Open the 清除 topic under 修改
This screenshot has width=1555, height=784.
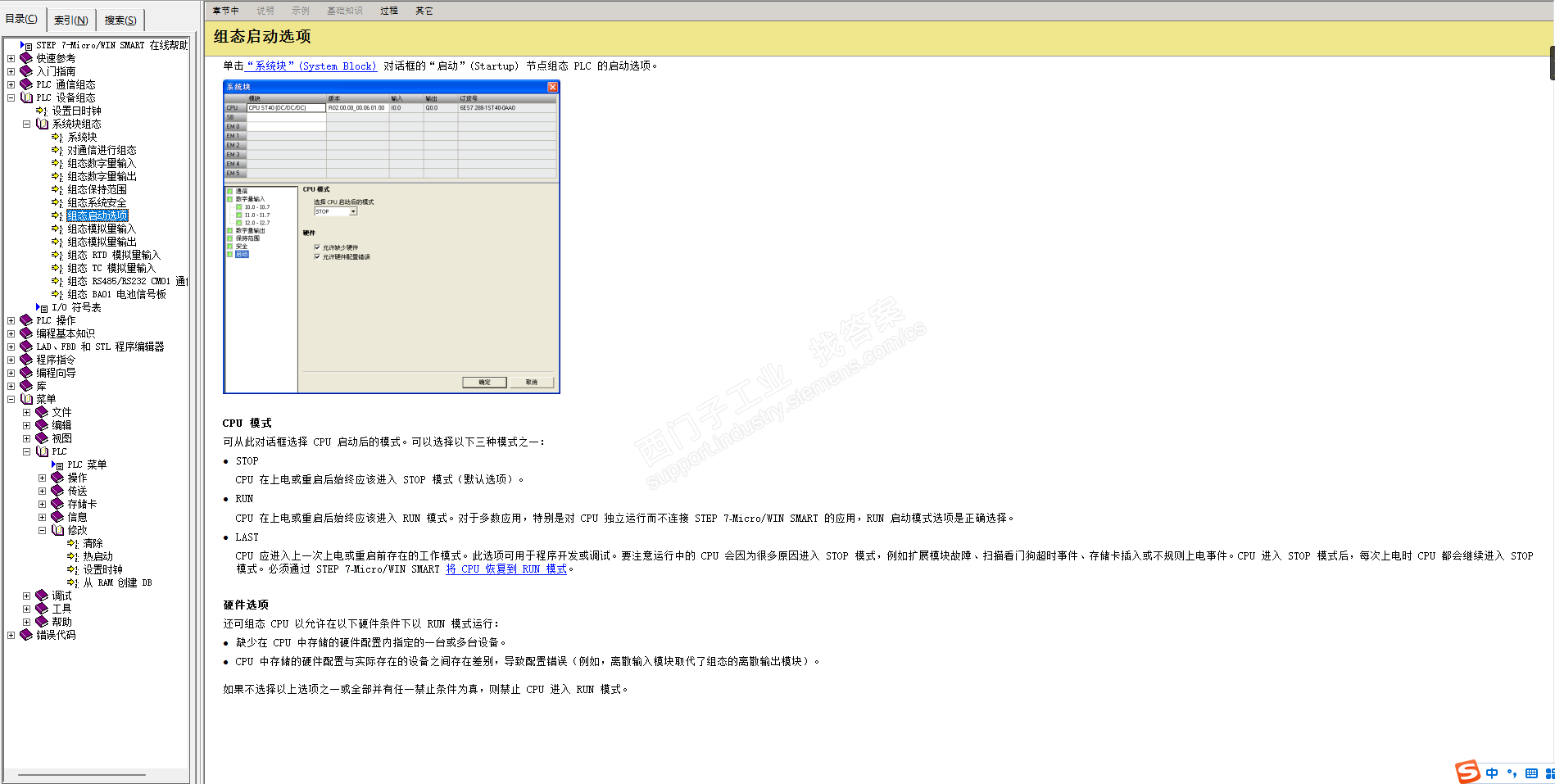93,543
